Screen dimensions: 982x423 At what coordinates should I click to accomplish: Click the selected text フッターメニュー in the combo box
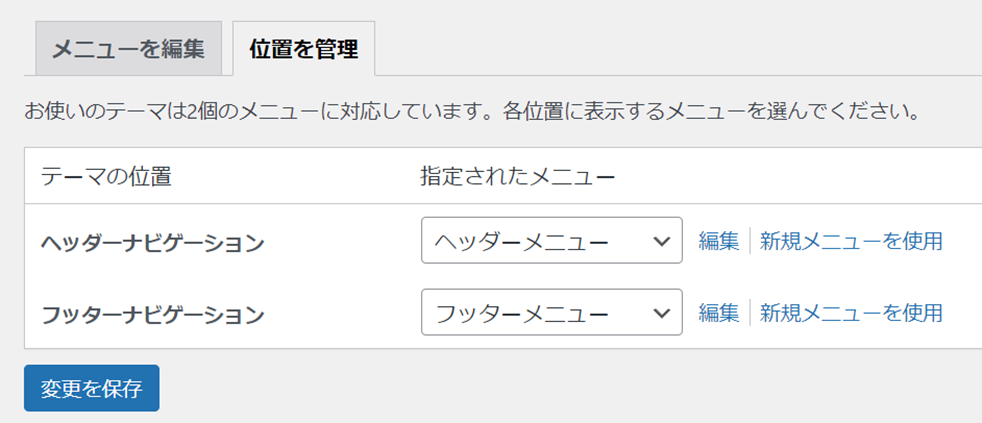522,314
